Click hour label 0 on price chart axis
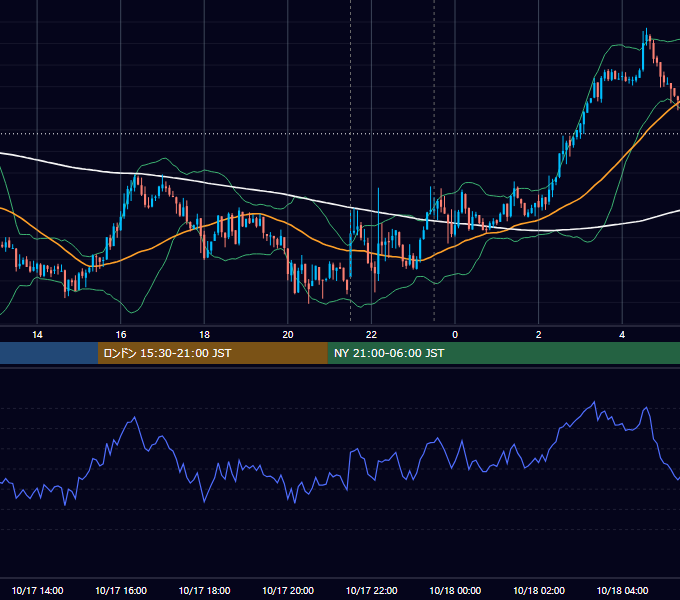Screen dimensions: 680x600 [x=455, y=335]
